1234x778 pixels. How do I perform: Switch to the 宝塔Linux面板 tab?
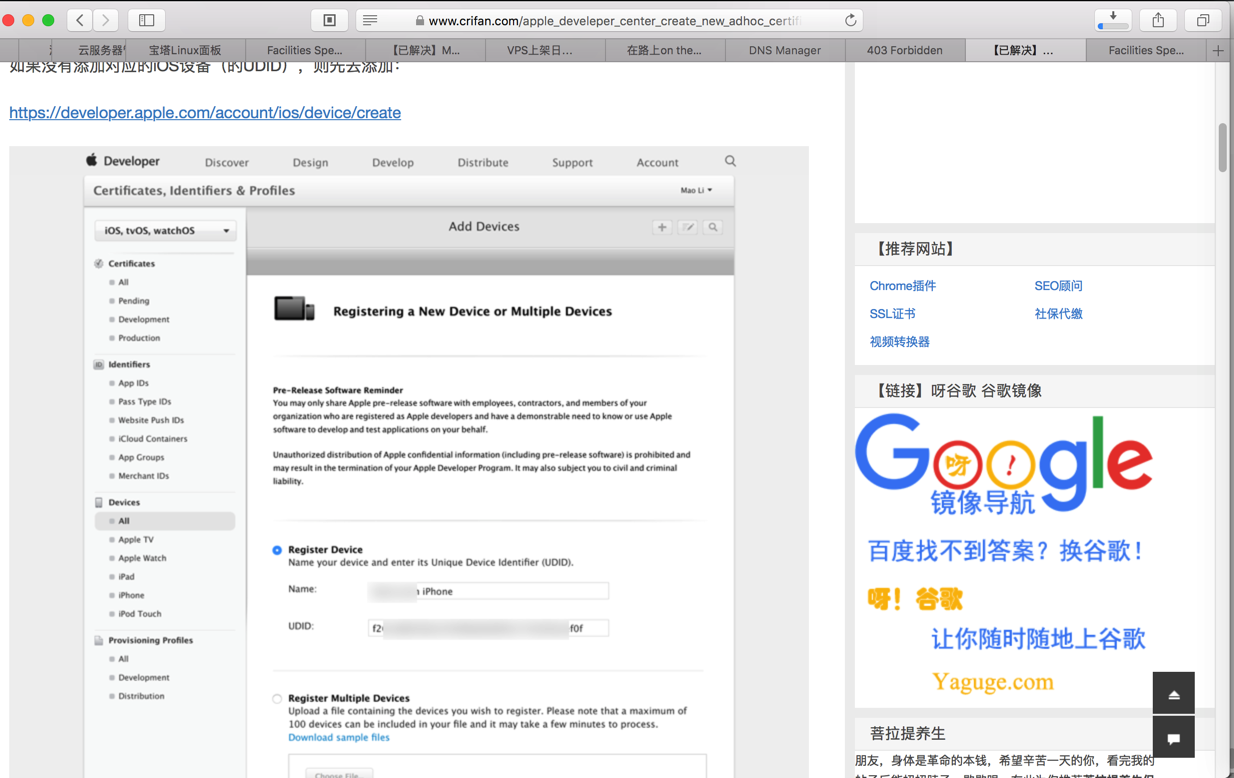coord(185,50)
